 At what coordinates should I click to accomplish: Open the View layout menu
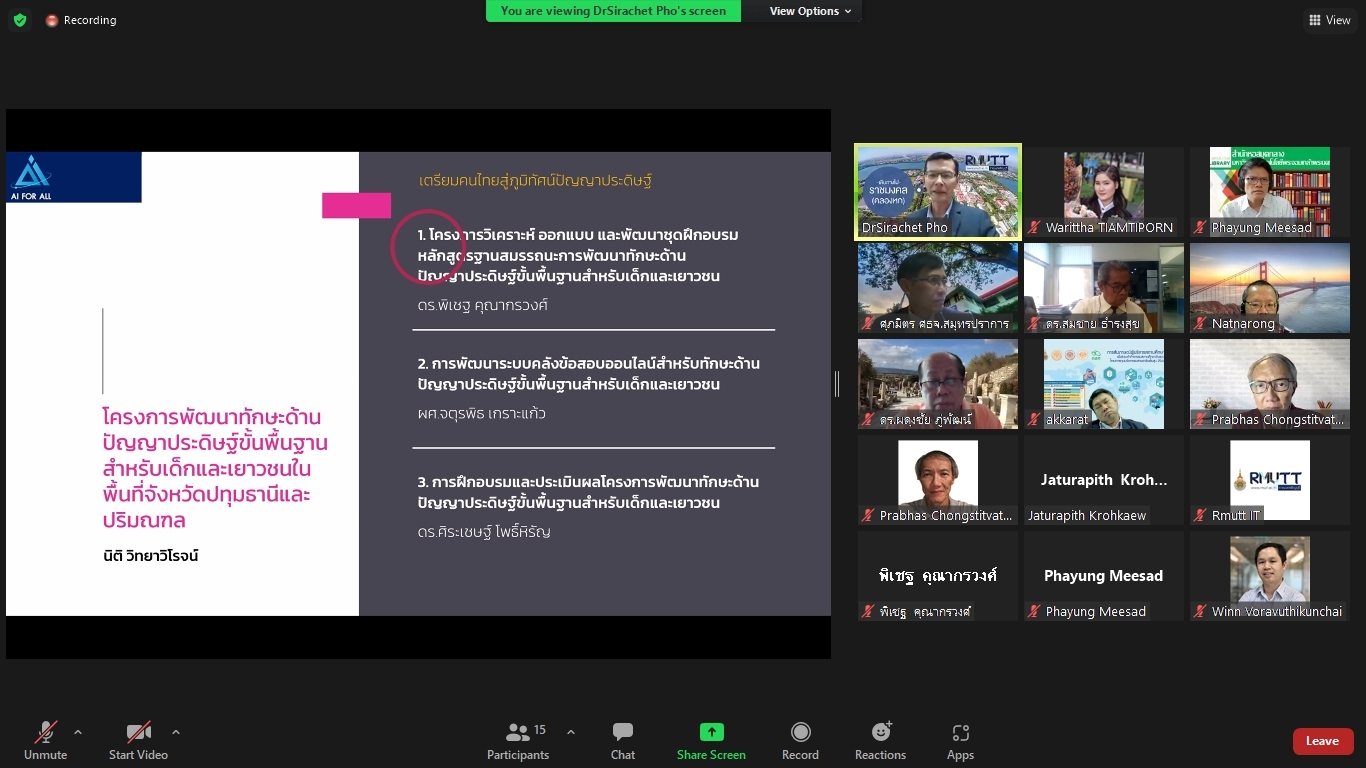tap(1329, 20)
